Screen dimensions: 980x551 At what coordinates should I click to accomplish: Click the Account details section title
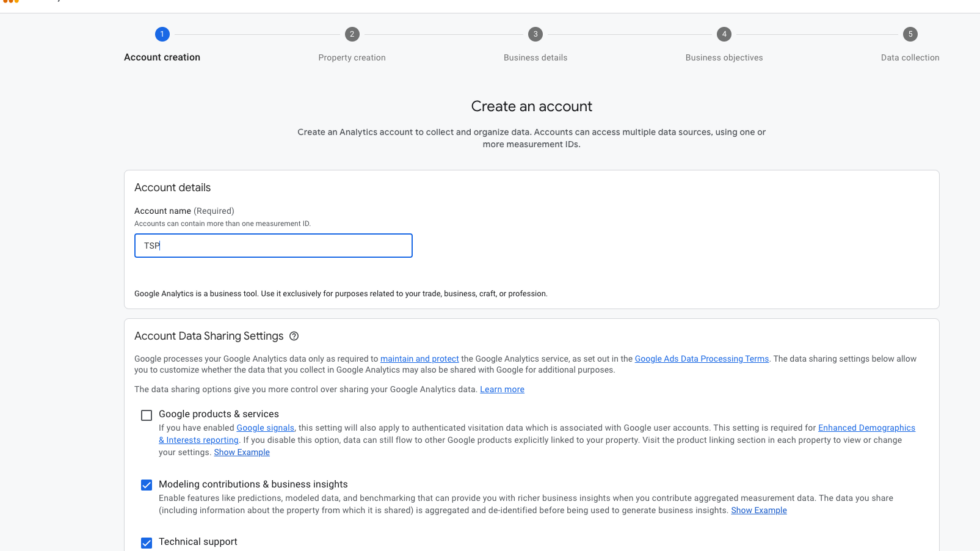coord(172,187)
